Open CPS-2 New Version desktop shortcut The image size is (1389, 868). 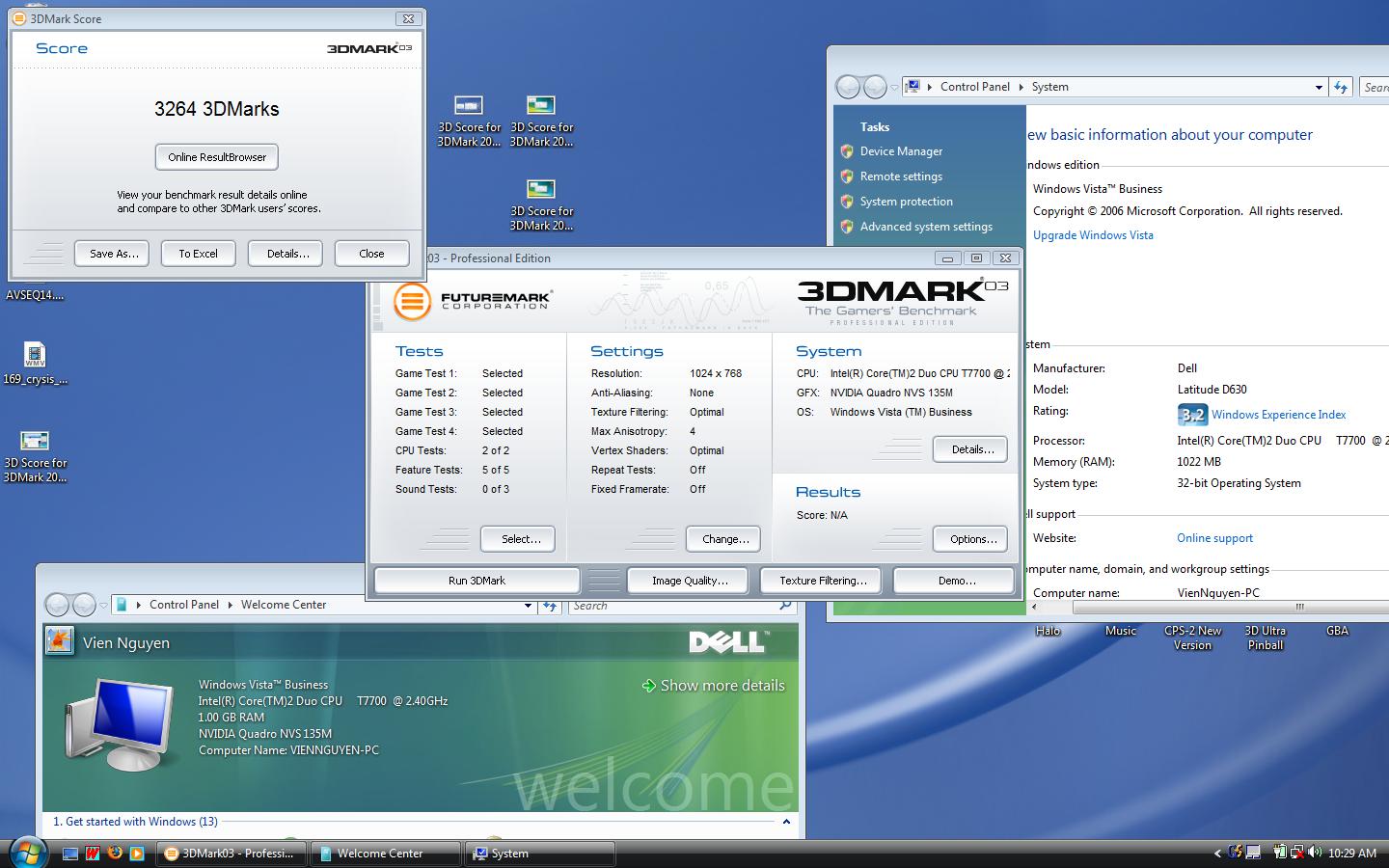point(1192,637)
